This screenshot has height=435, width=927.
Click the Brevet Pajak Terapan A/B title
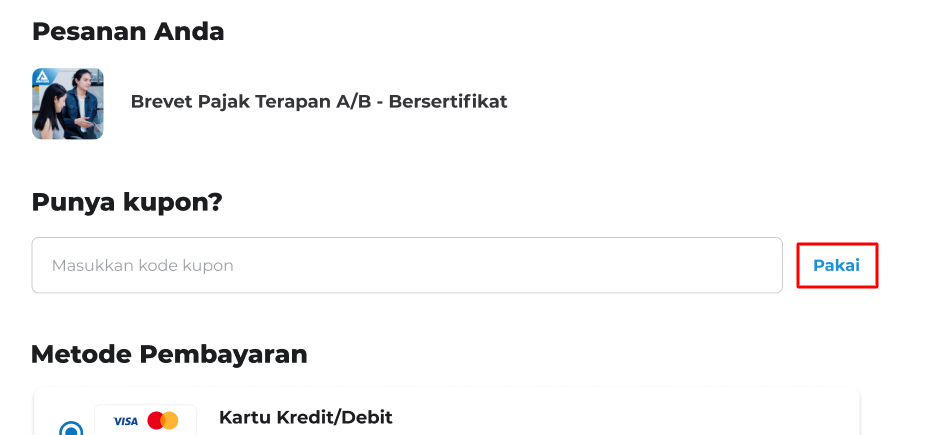point(319,101)
